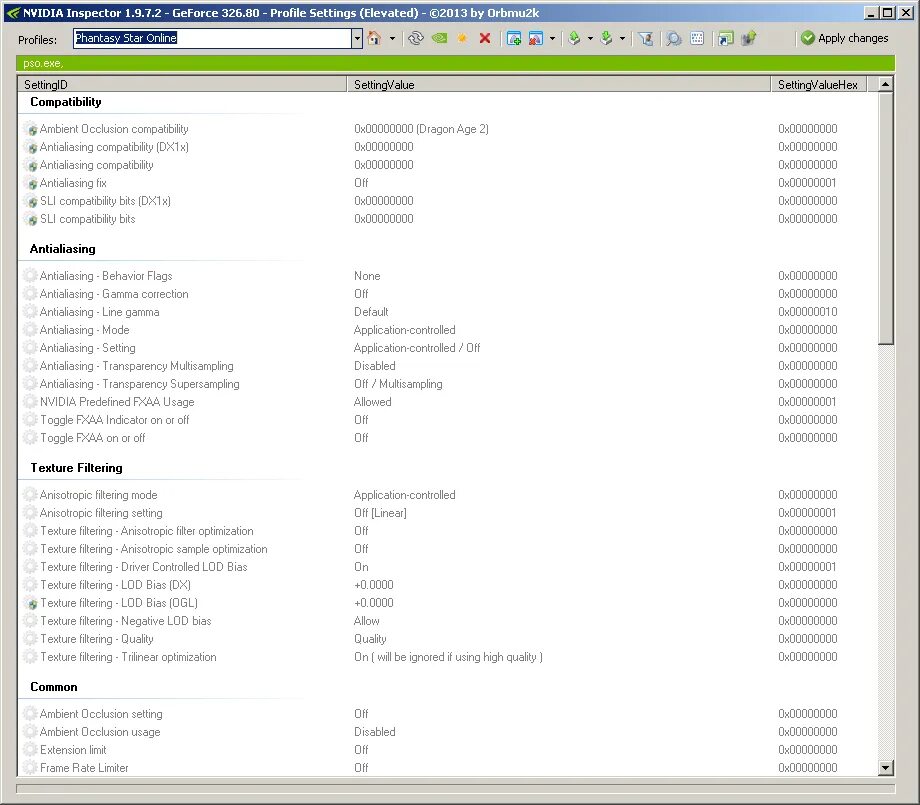Open the bit value editor grid icon
The height and width of the screenshot is (805, 920).
[x=697, y=39]
